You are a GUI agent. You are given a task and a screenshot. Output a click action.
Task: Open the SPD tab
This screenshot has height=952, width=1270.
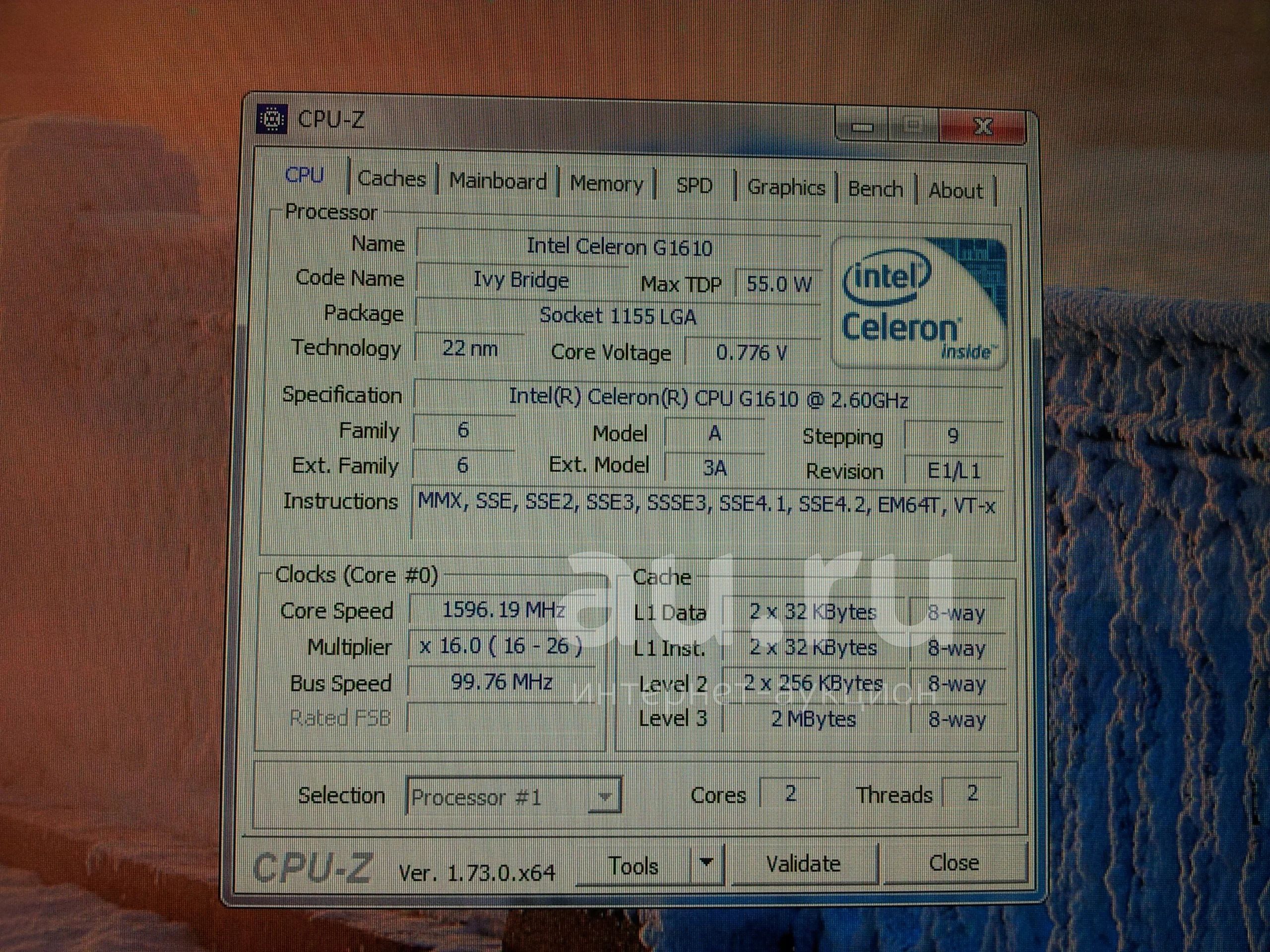point(694,185)
